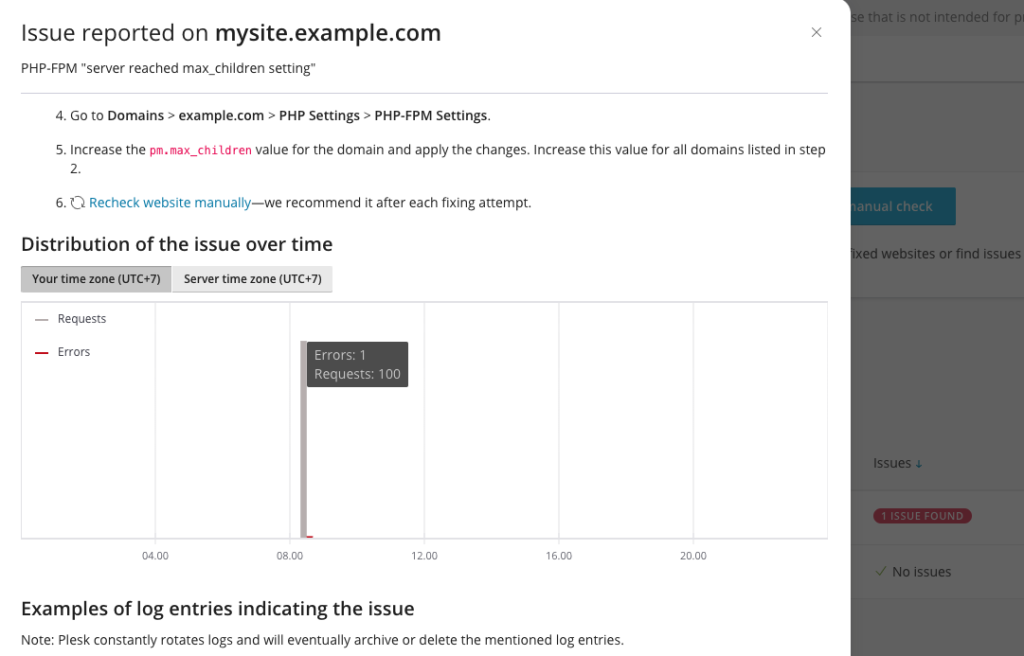
Task: Click the 04.00 axis label
Action: tap(155, 556)
